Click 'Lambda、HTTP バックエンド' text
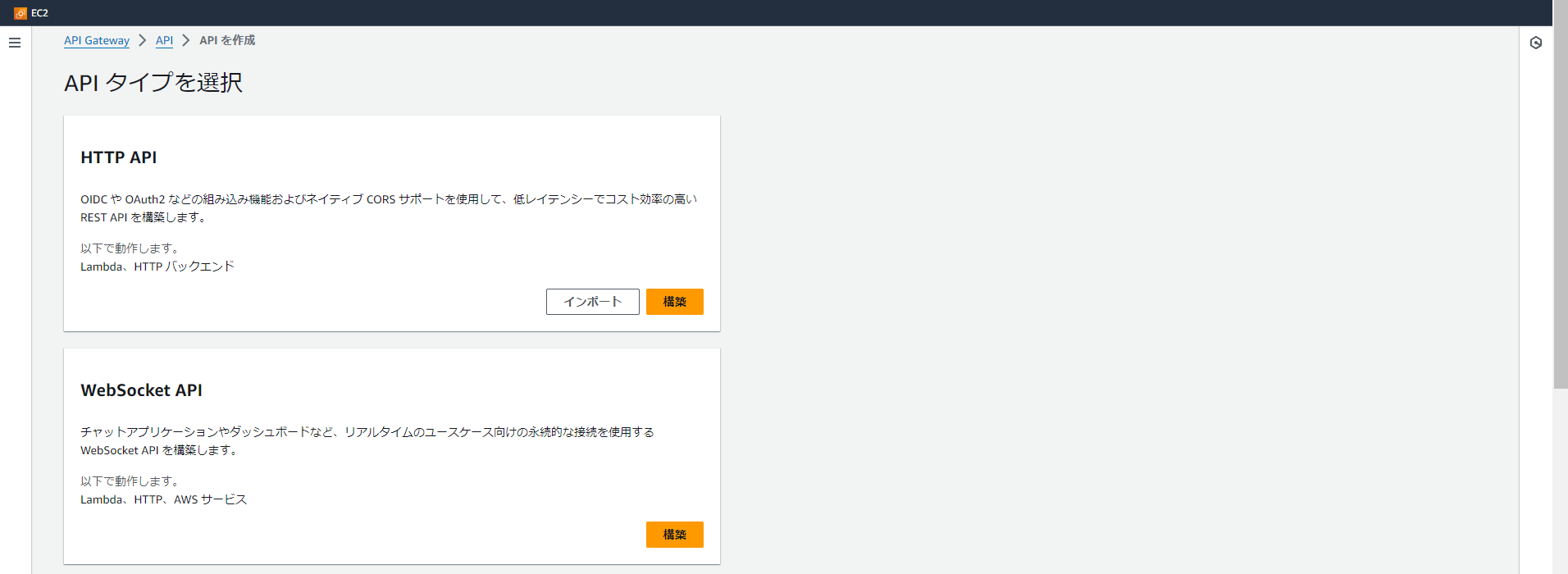The image size is (1568, 574). (x=157, y=266)
